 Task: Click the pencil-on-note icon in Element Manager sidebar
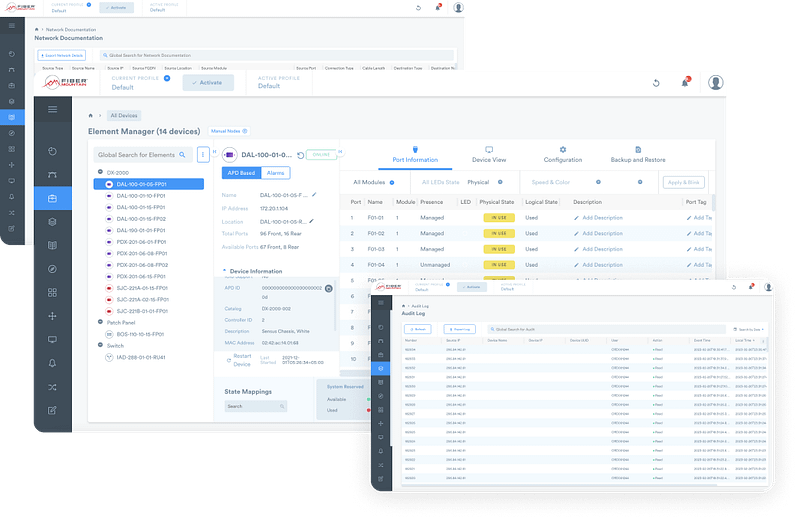click(x=53, y=410)
